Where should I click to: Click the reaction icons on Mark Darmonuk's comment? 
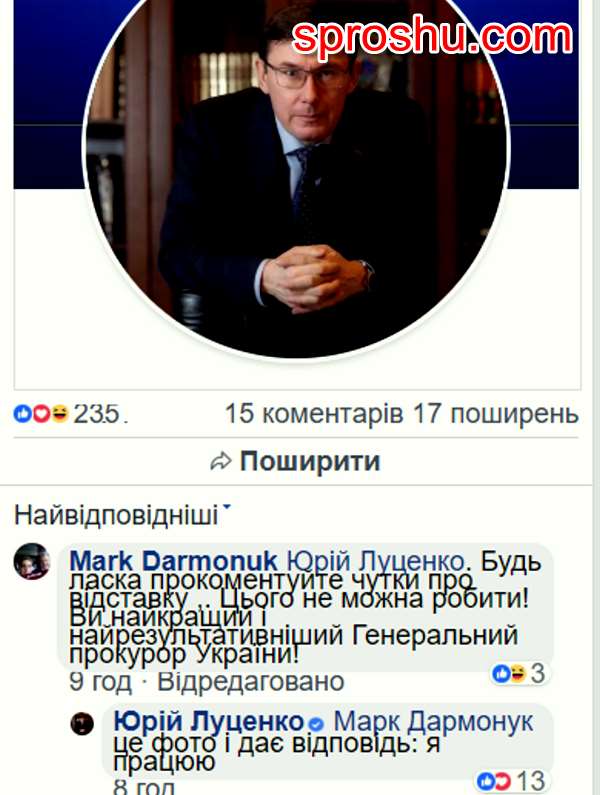[509, 673]
